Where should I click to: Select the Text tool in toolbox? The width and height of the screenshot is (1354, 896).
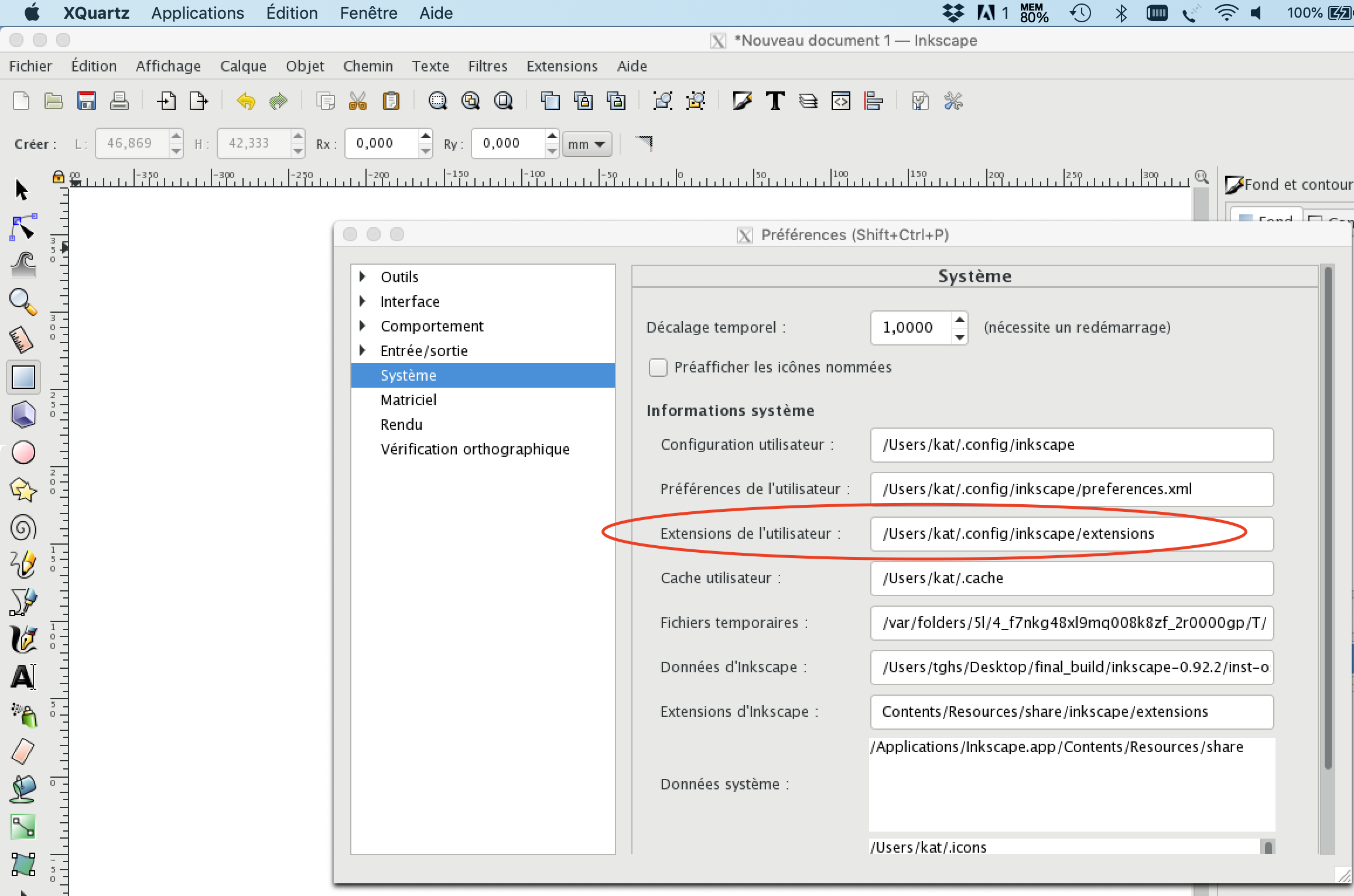tap(23, 677)
